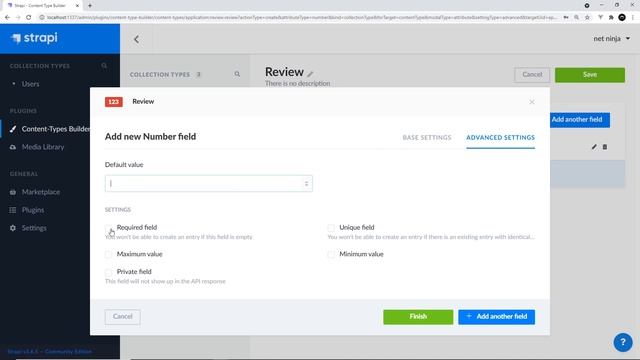Screen dimensions: 640x360
Task: Click the Strapi logo in sidebar
Action: (35, 38)
